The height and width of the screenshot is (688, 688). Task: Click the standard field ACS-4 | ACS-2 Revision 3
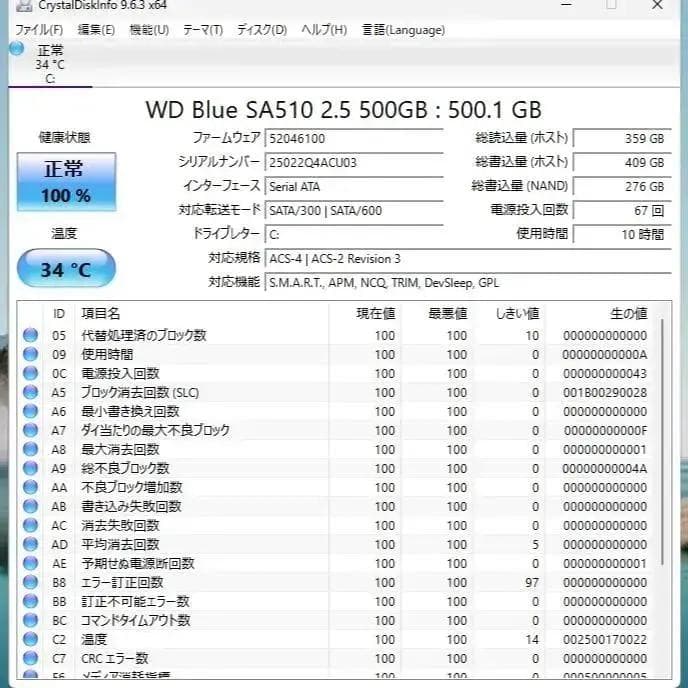[x=468, y=258]
